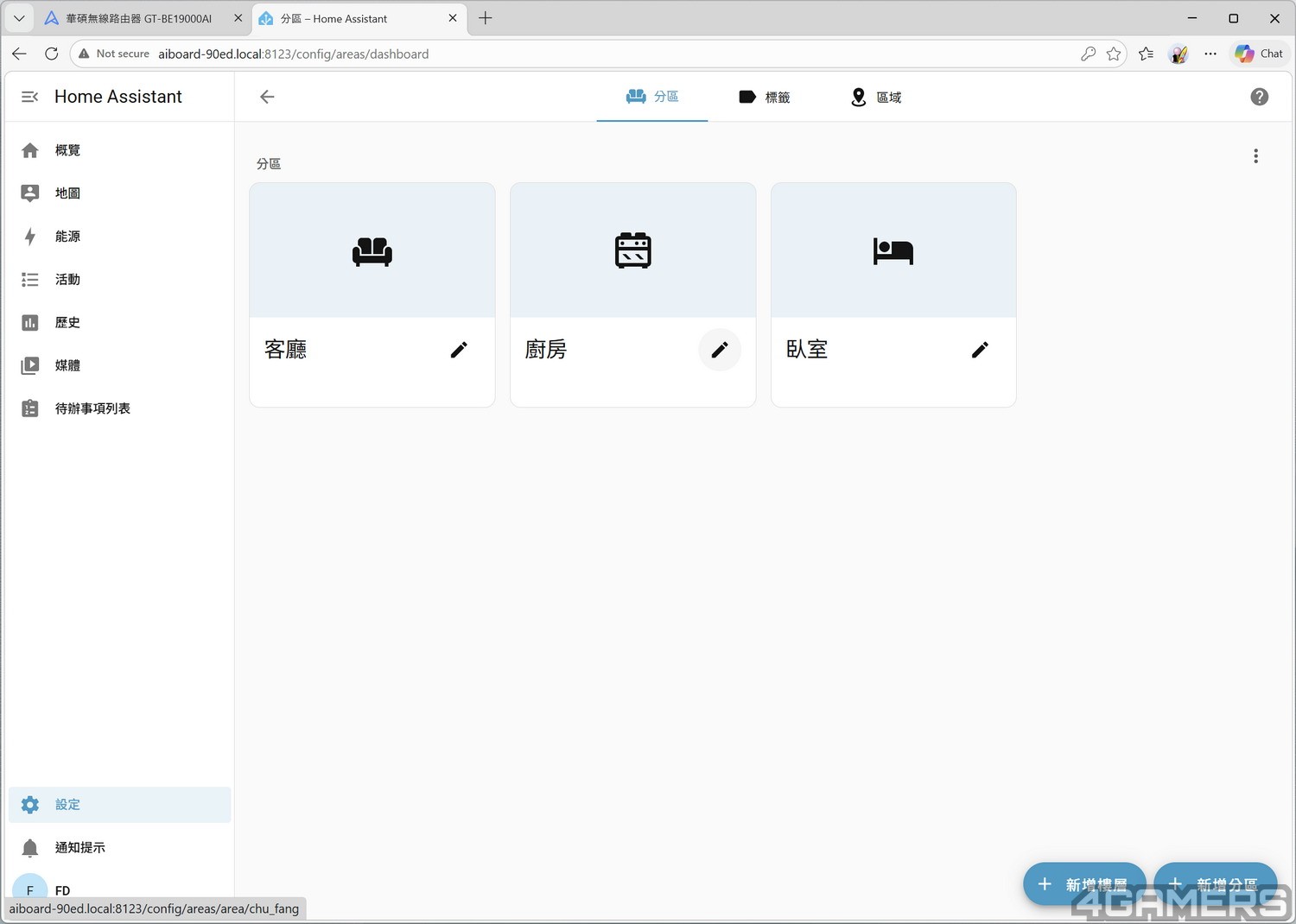Open the three-dot overflow menu

click(1255, 156)
